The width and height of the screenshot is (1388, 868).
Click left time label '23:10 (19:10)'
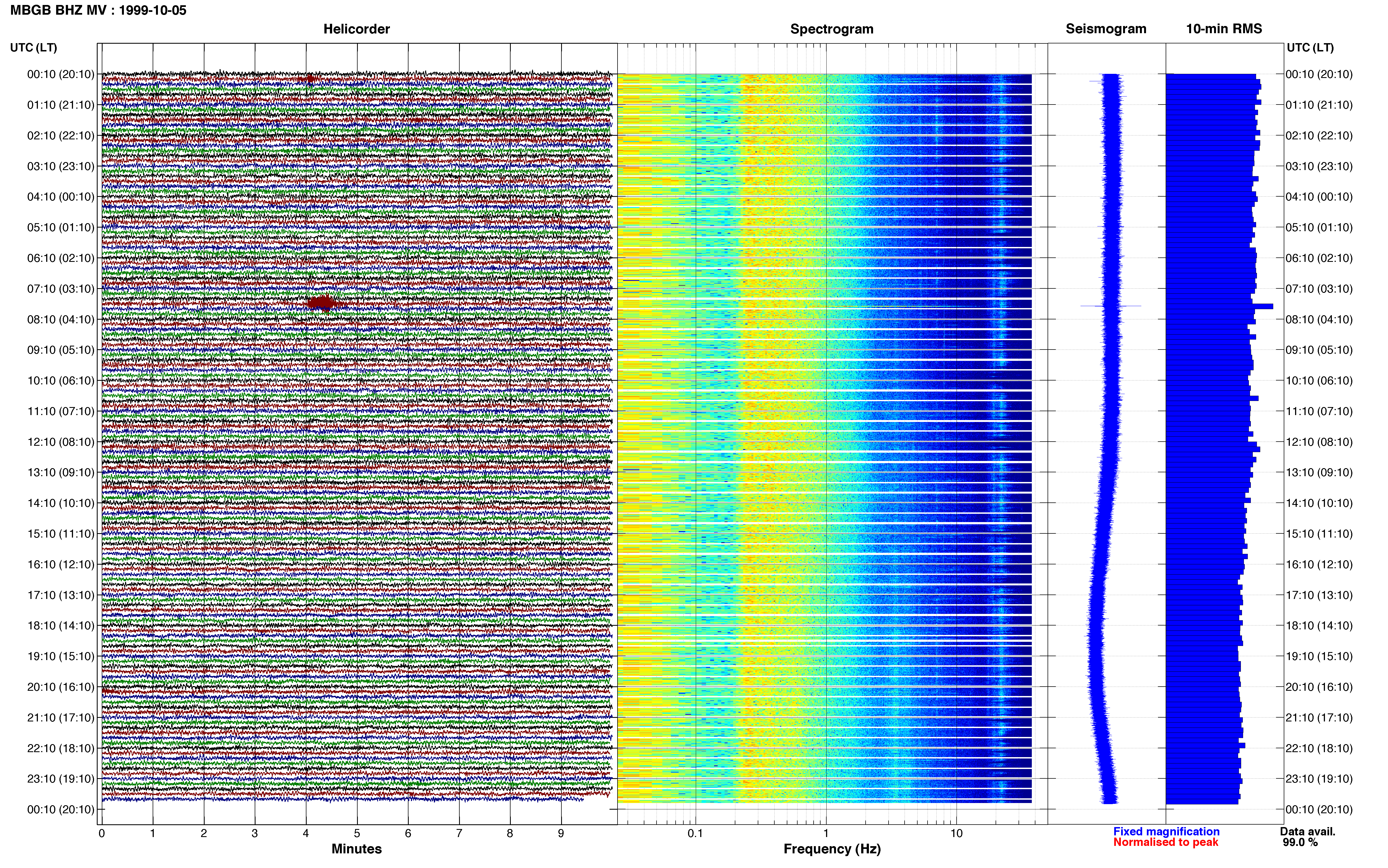(x=61, y=779)
